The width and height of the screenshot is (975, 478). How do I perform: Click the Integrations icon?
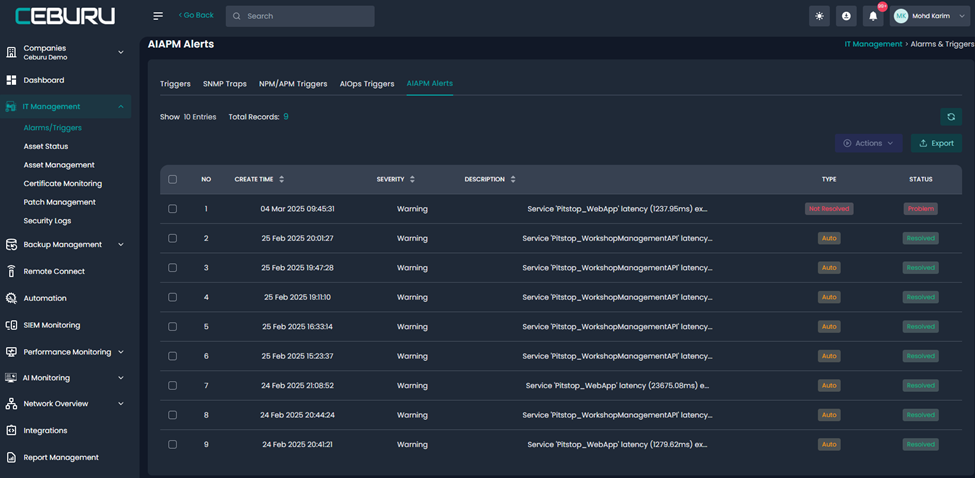tap(11, 431)
